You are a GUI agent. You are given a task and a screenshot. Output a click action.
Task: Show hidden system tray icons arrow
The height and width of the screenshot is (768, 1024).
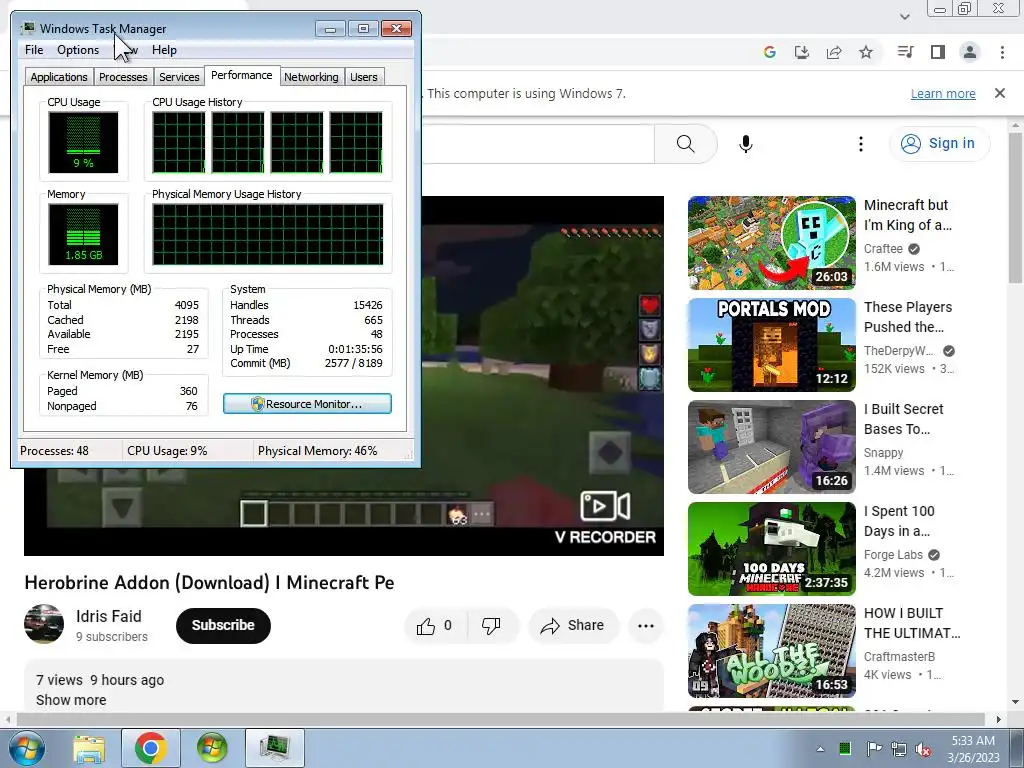pos(820,749)
